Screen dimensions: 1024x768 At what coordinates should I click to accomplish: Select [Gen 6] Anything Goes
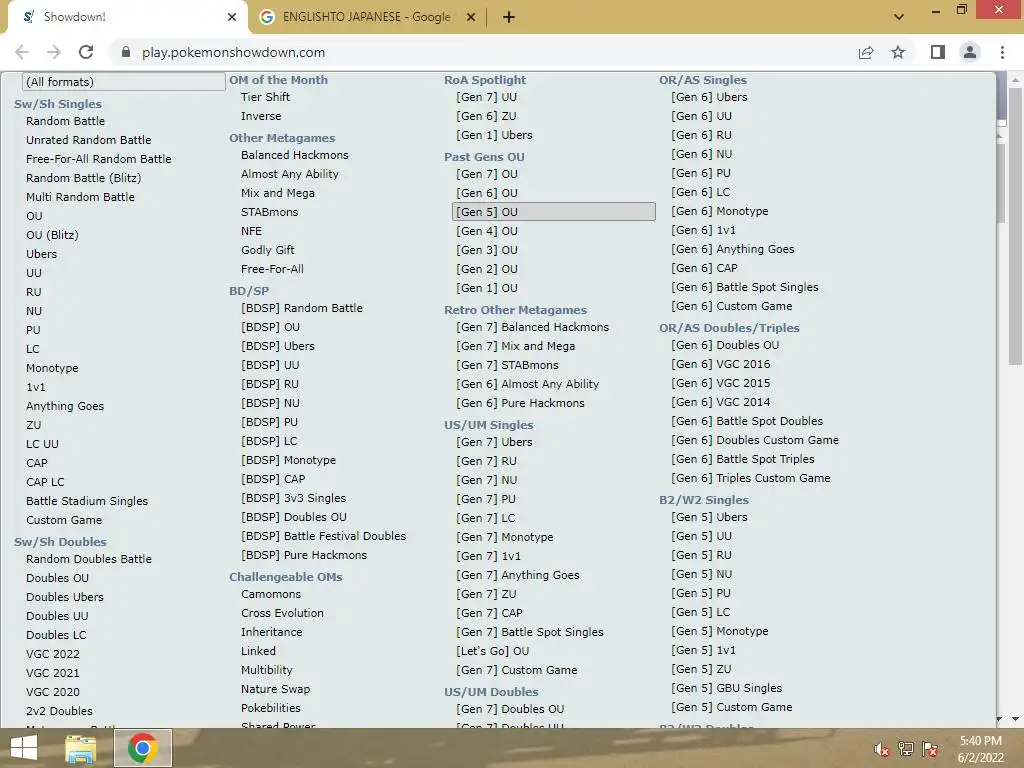(732, 249)
